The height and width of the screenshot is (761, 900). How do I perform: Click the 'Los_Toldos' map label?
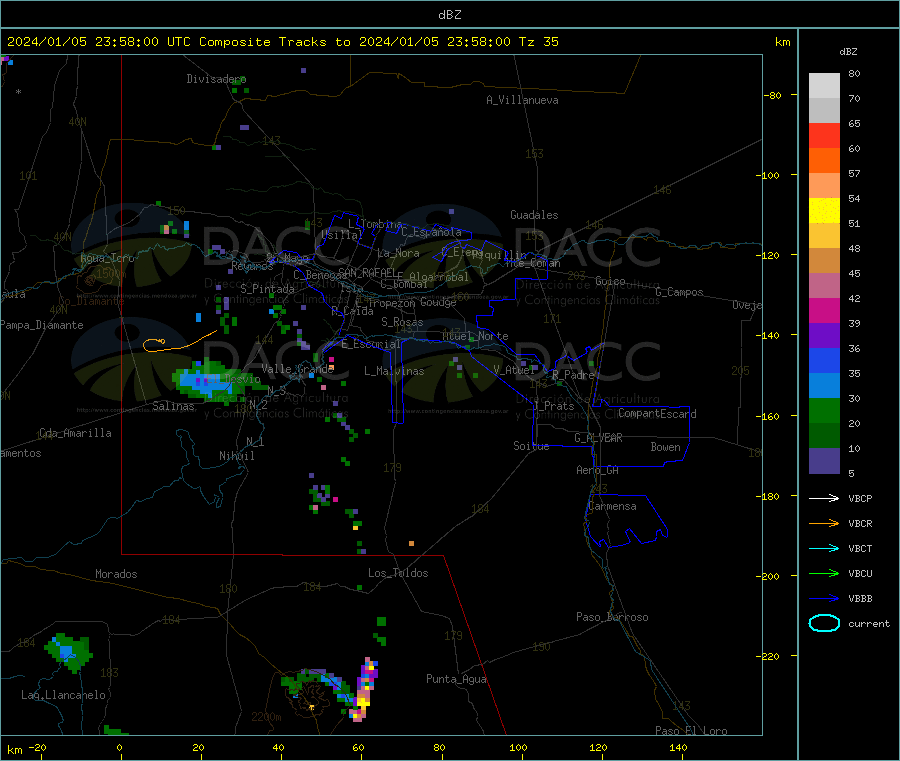coord(398,573)
